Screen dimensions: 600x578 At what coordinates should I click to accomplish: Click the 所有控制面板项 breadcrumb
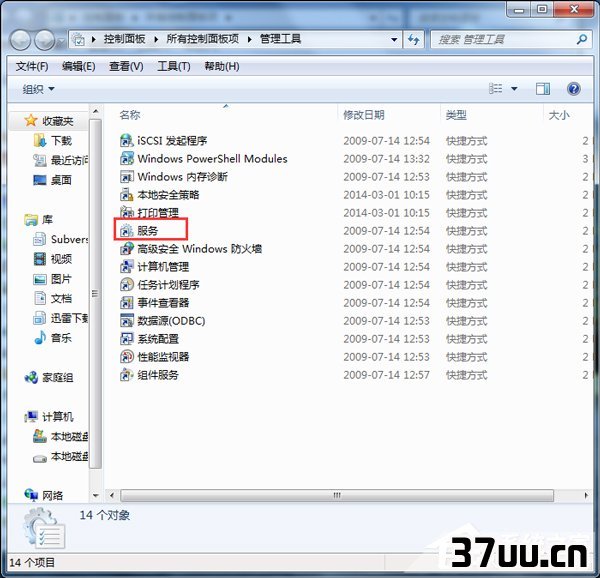[x=202, y=39]
